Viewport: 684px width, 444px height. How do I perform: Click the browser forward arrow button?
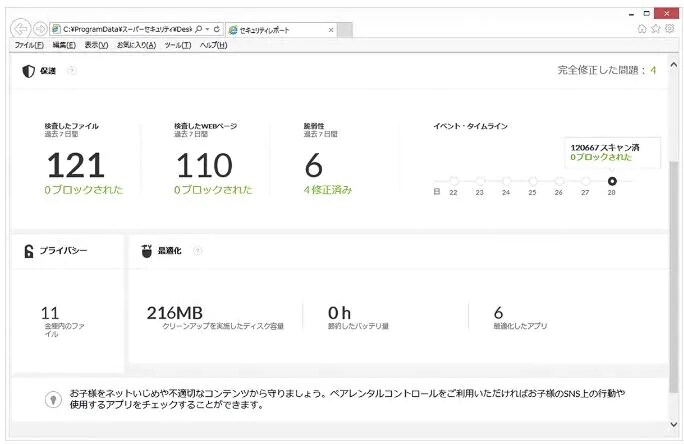tap(40, 29)
